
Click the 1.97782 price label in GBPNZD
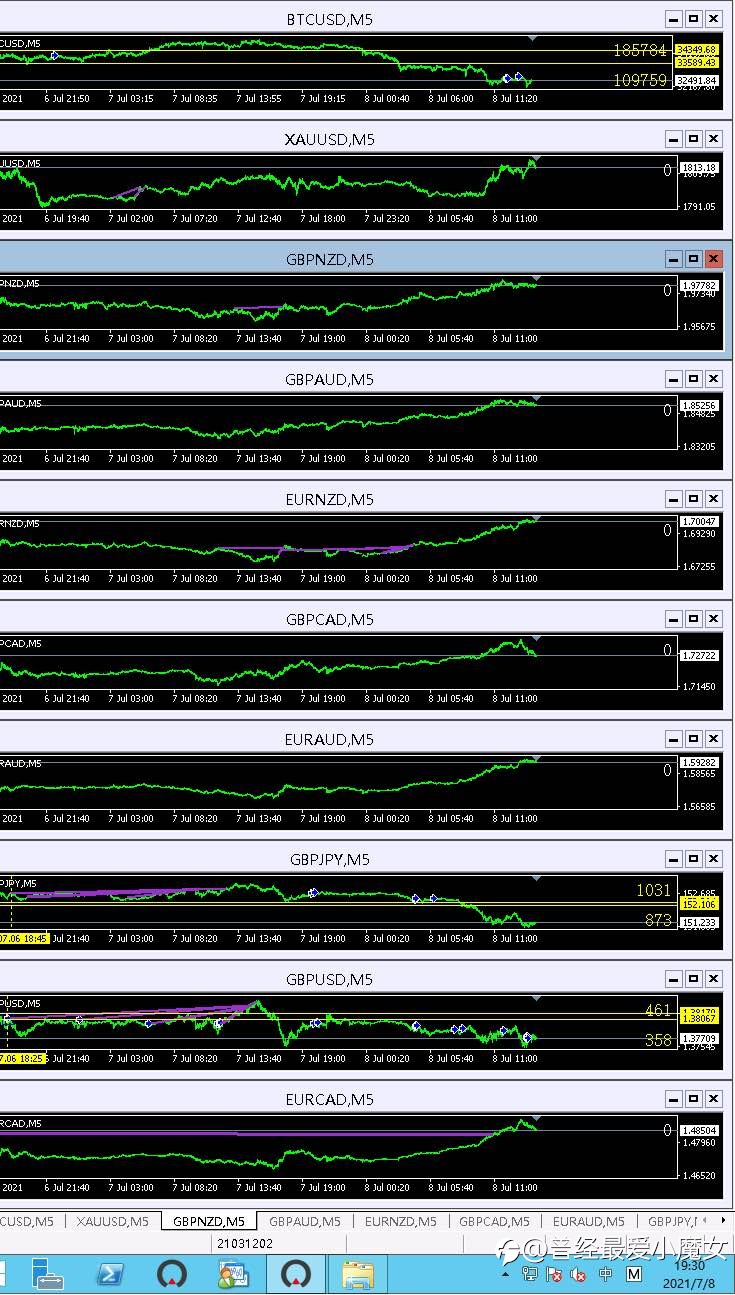pyautogui.click(x=699, y=286)
